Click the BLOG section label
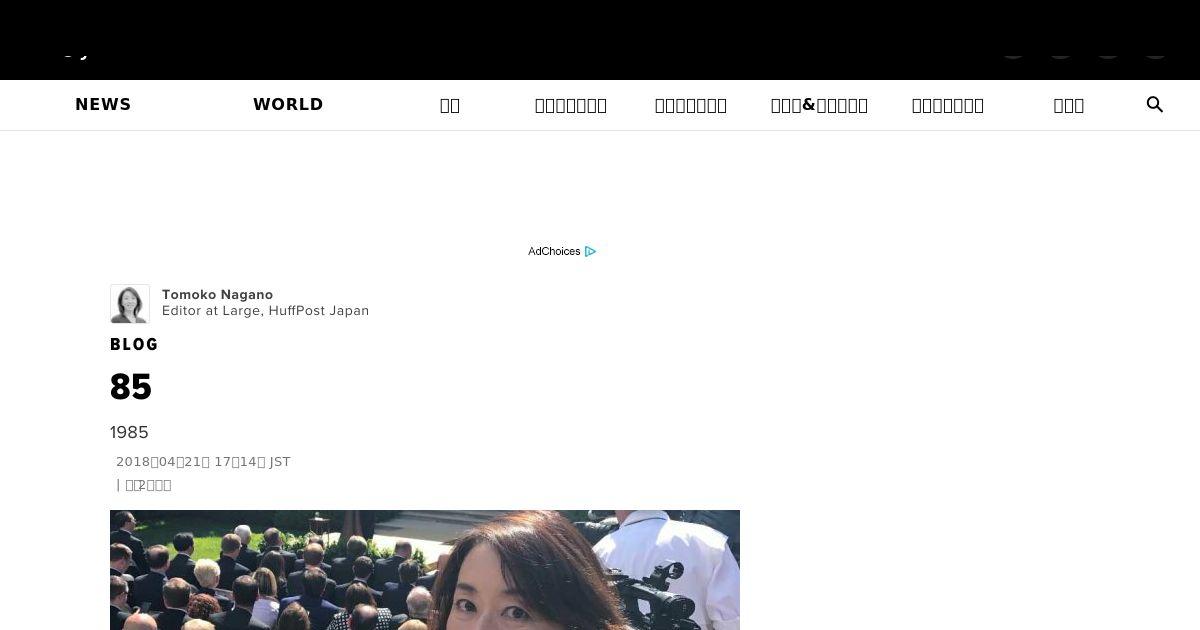The image size is (1200, 630). (134, 345)
